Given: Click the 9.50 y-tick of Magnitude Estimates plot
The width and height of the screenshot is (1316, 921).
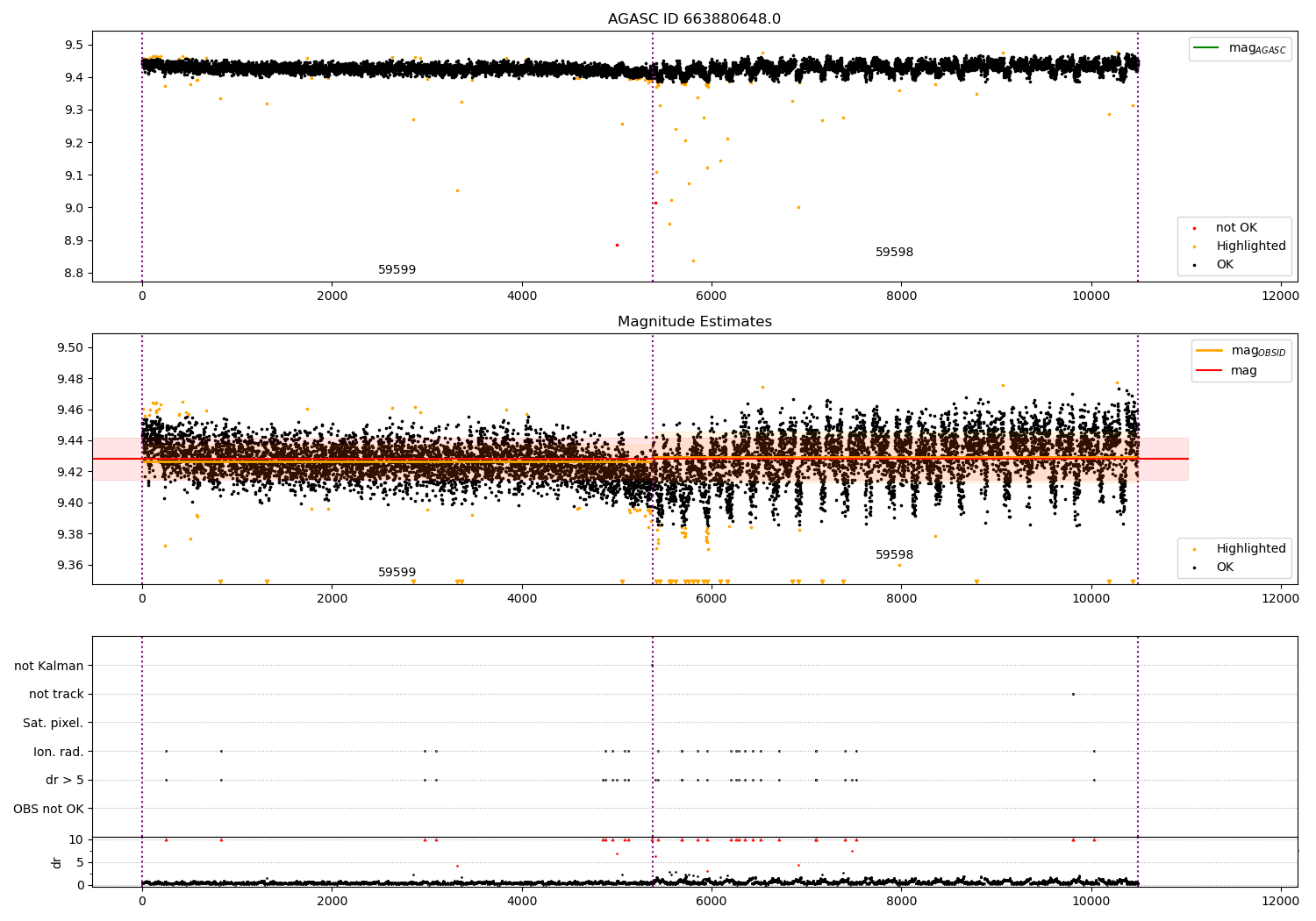Looking at the screenshot, I should point(70,347).
